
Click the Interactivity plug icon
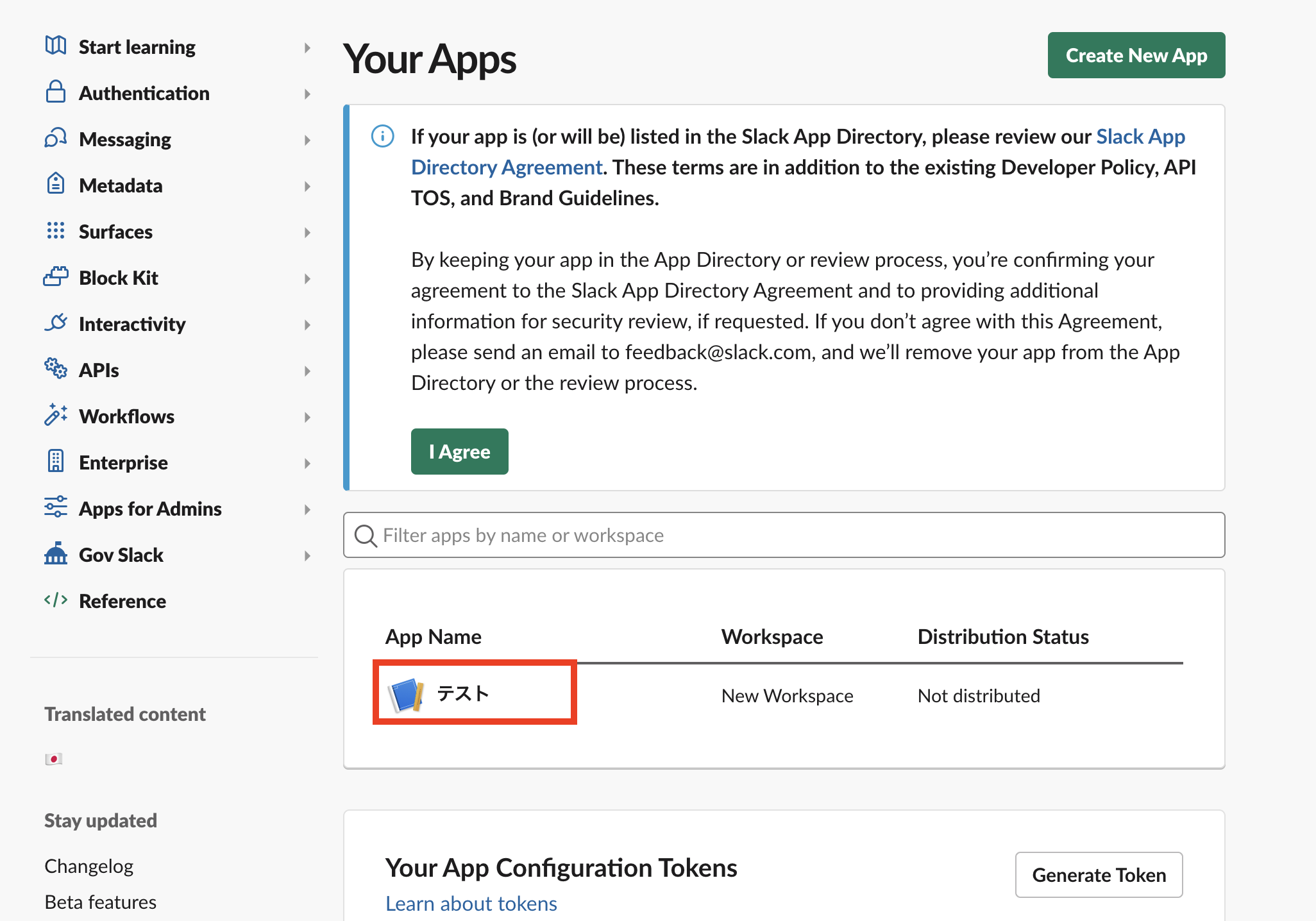pos(56,323)
